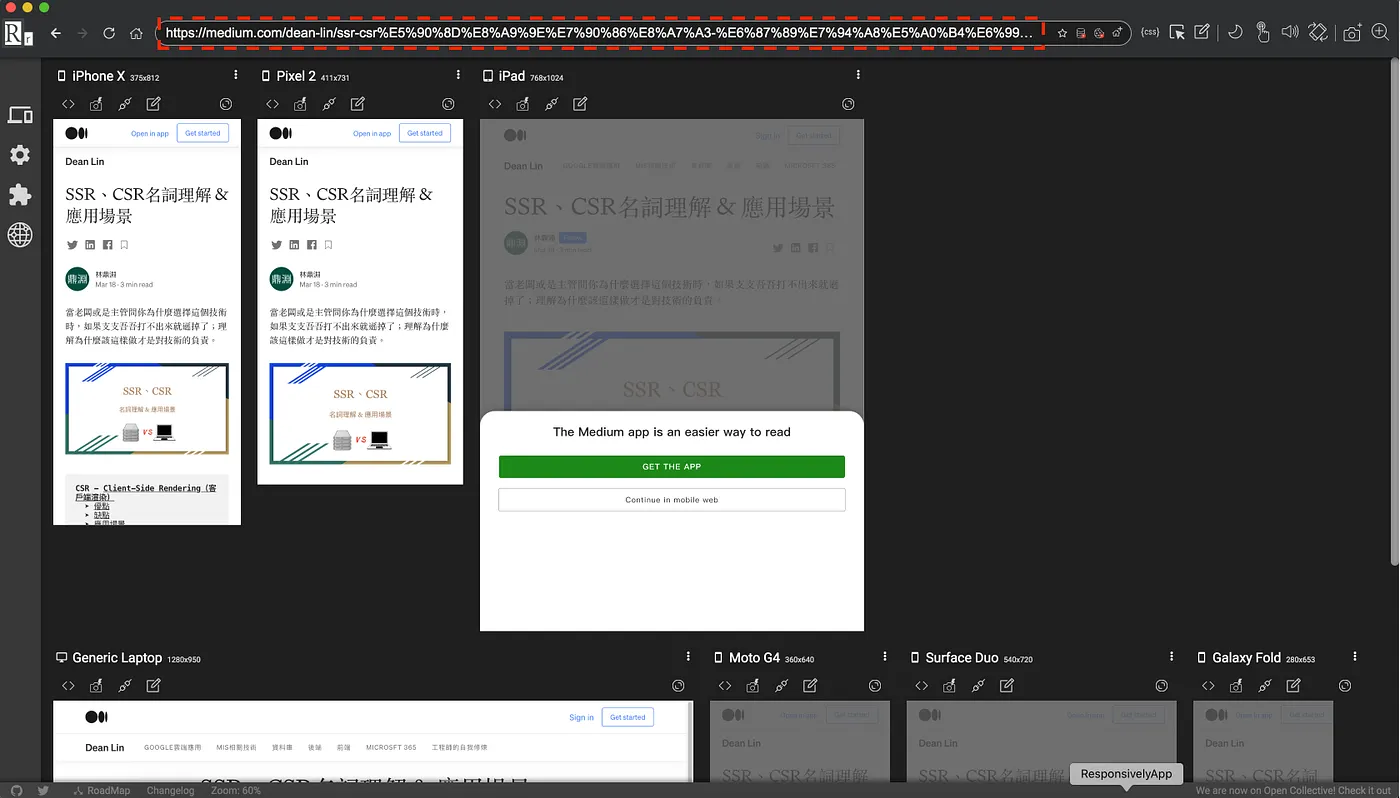Open the GitHub icon in the status bar
1400x798 pixels.
16,790
